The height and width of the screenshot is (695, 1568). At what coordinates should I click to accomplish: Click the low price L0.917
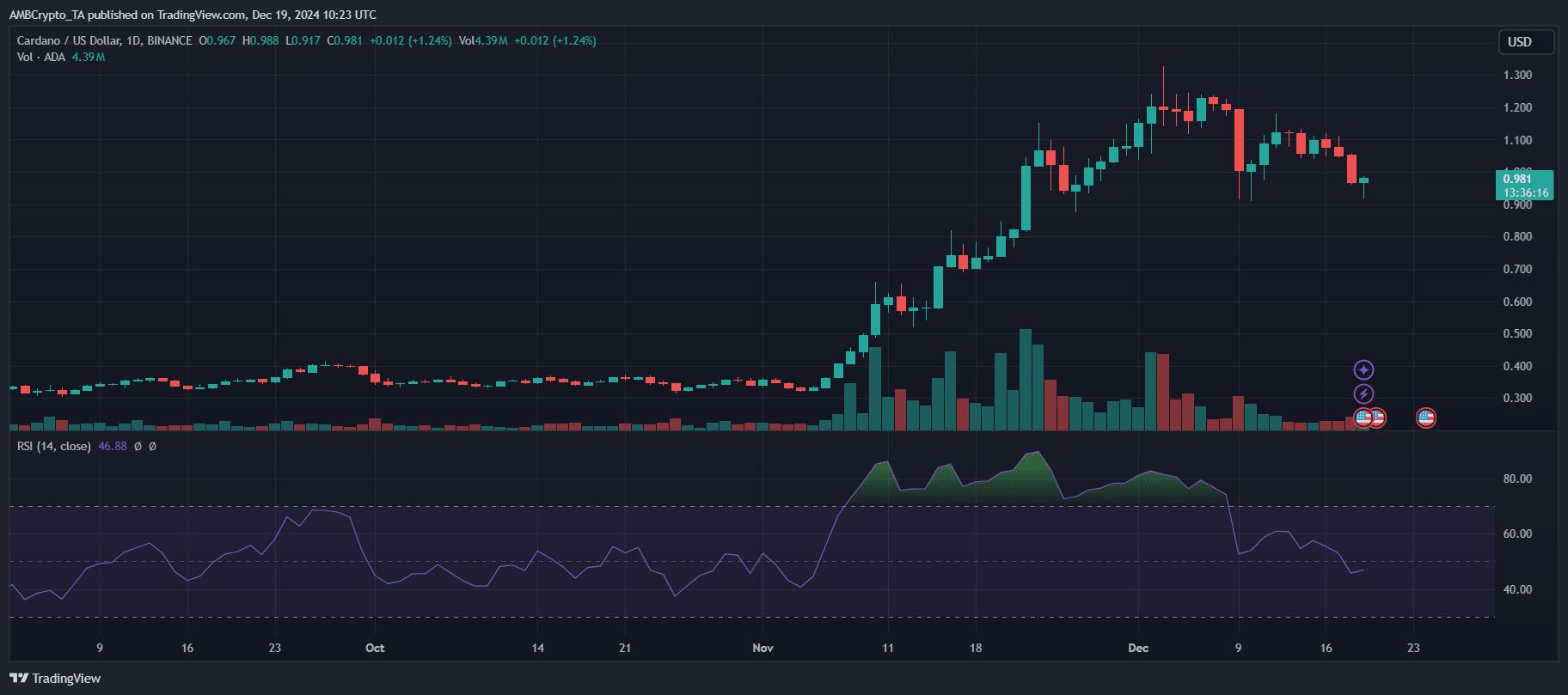coord(303,40)
